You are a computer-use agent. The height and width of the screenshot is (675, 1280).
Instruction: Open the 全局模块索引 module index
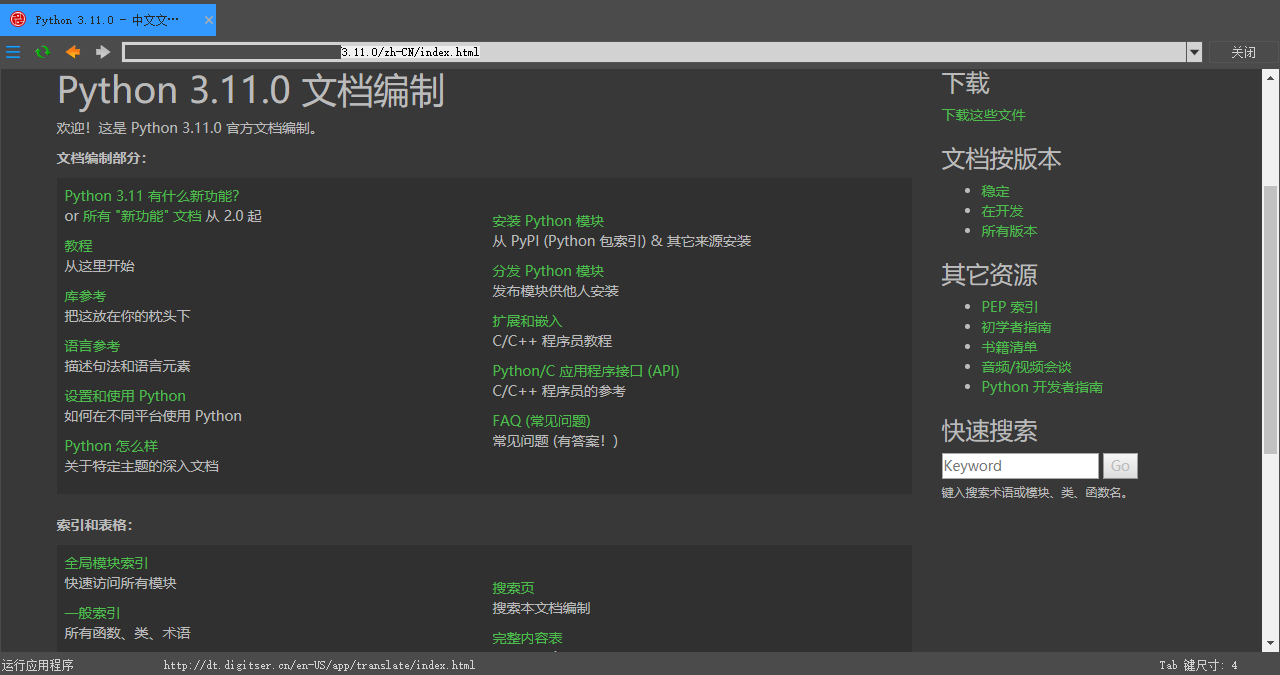coord(106,562)
